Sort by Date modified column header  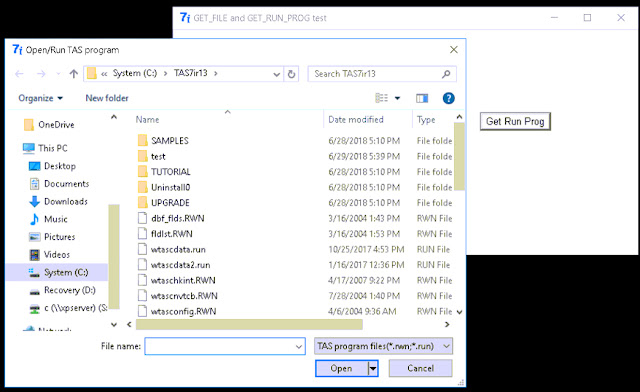point(356,120)
